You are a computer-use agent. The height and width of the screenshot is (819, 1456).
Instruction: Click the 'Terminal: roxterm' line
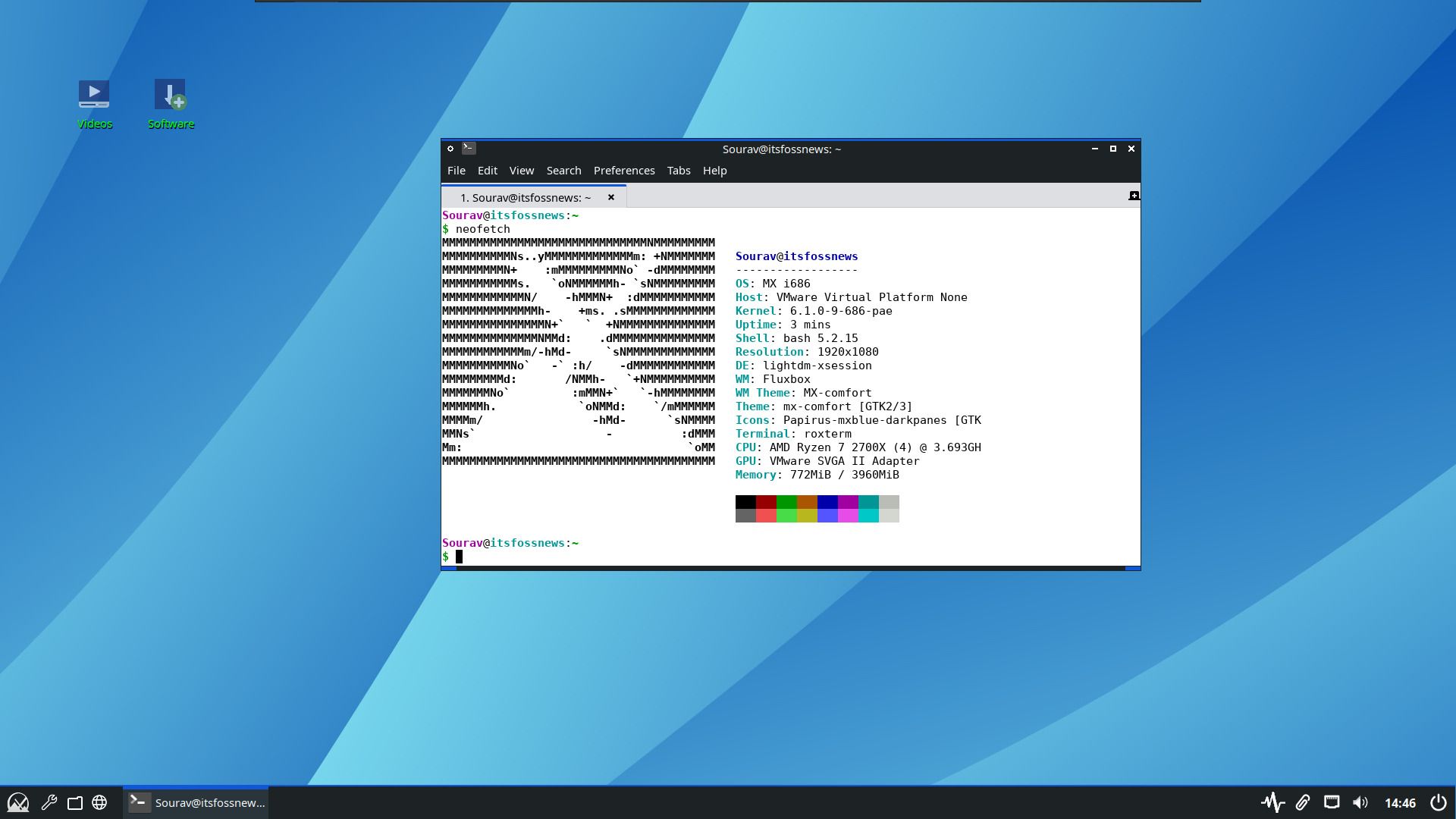(793, 434)
